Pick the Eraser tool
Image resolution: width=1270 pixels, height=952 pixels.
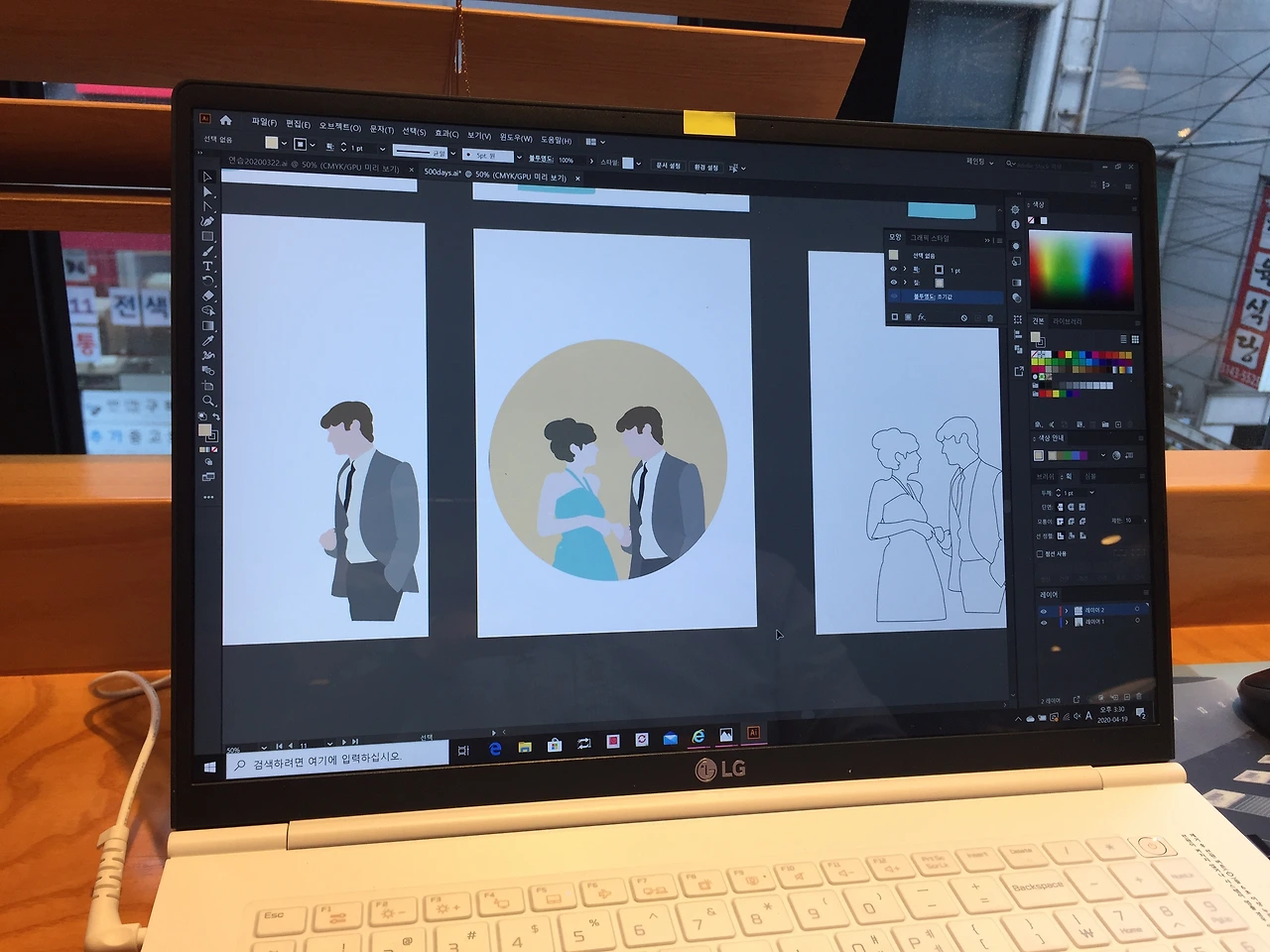coord(208,296)
